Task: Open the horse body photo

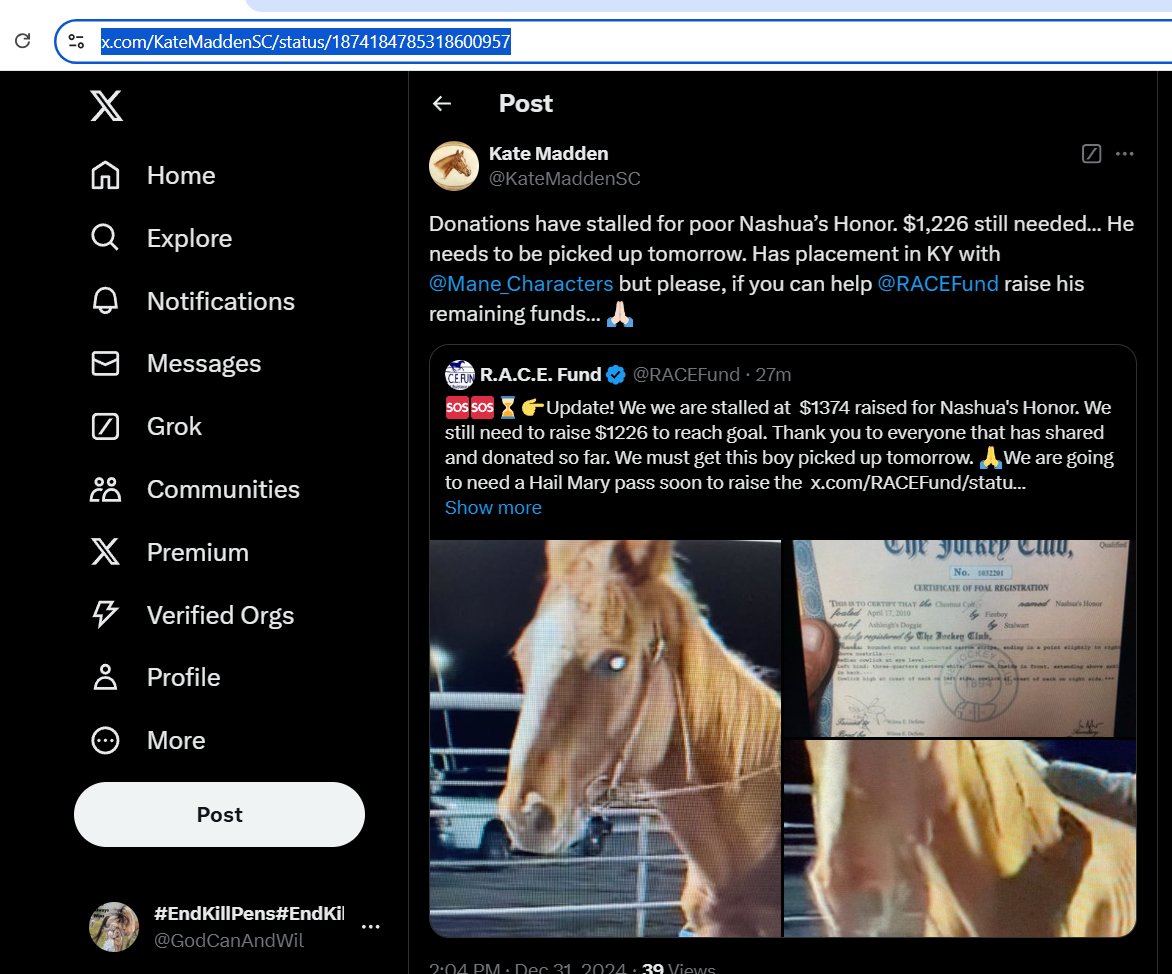Action: click(960, 839)
